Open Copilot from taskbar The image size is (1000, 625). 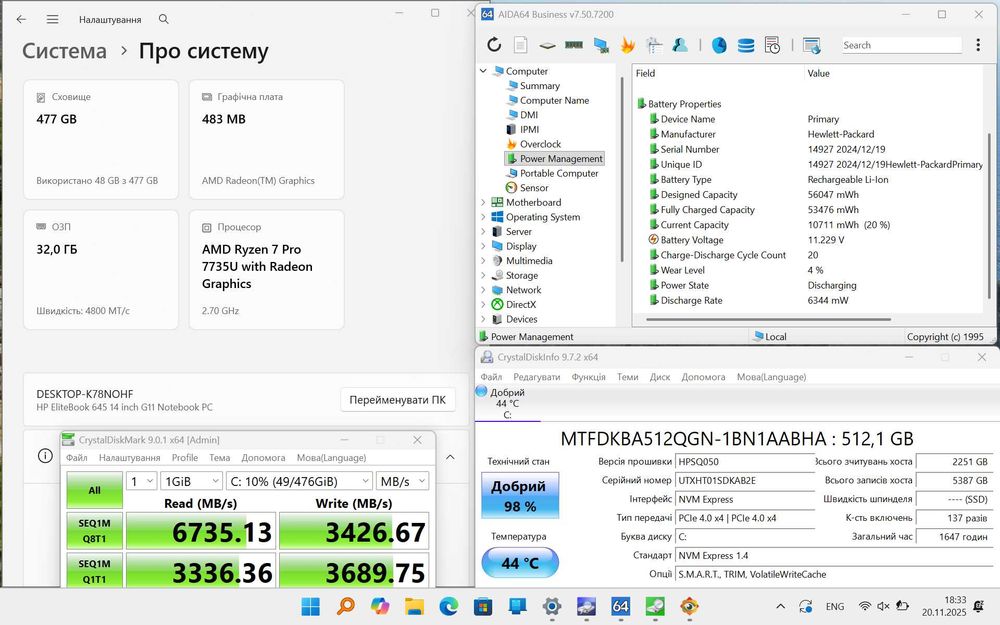[379, 606]
